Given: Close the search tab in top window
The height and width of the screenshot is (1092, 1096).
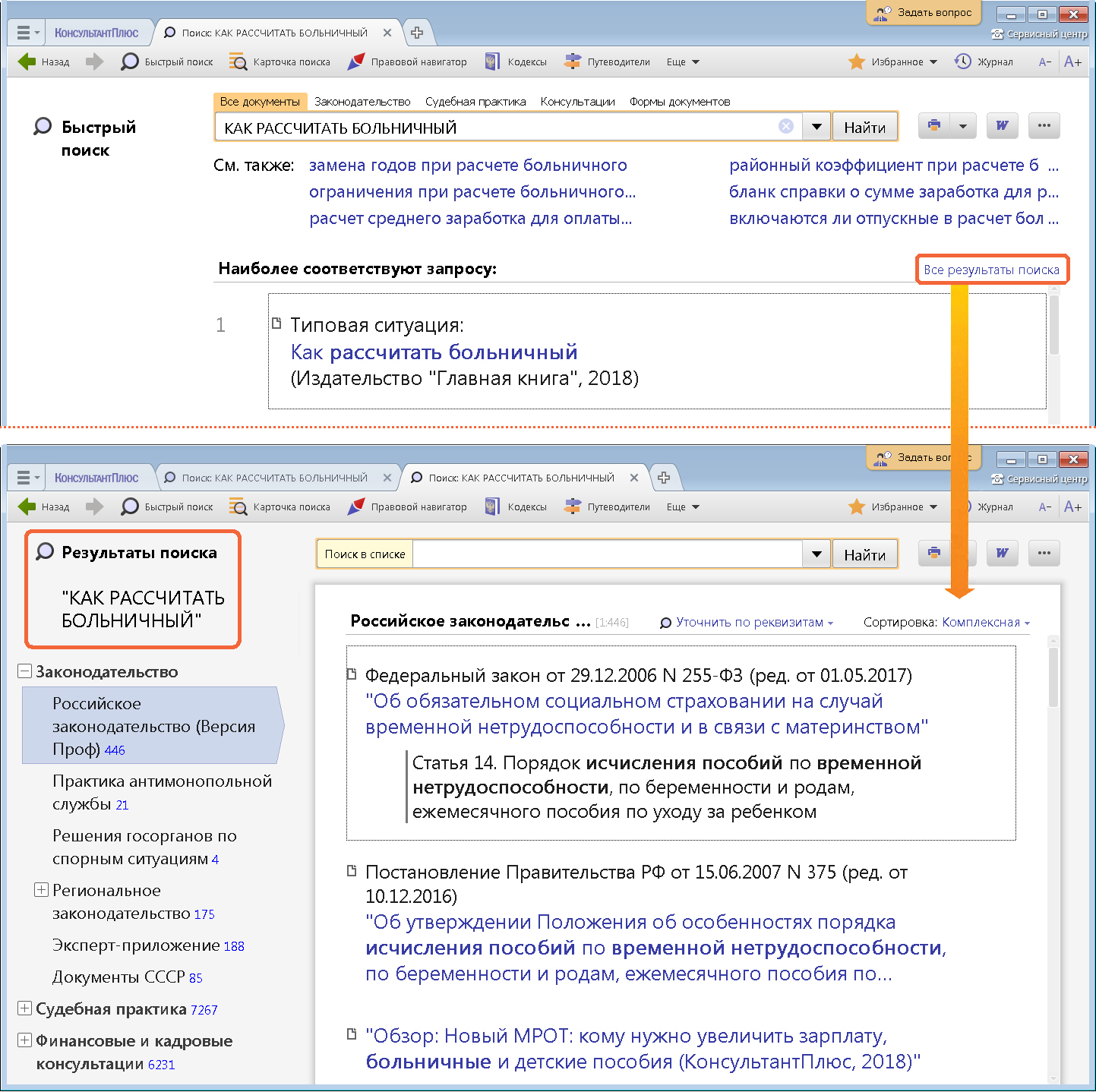Looking at the screenshot, I should [x=387, y=33].
